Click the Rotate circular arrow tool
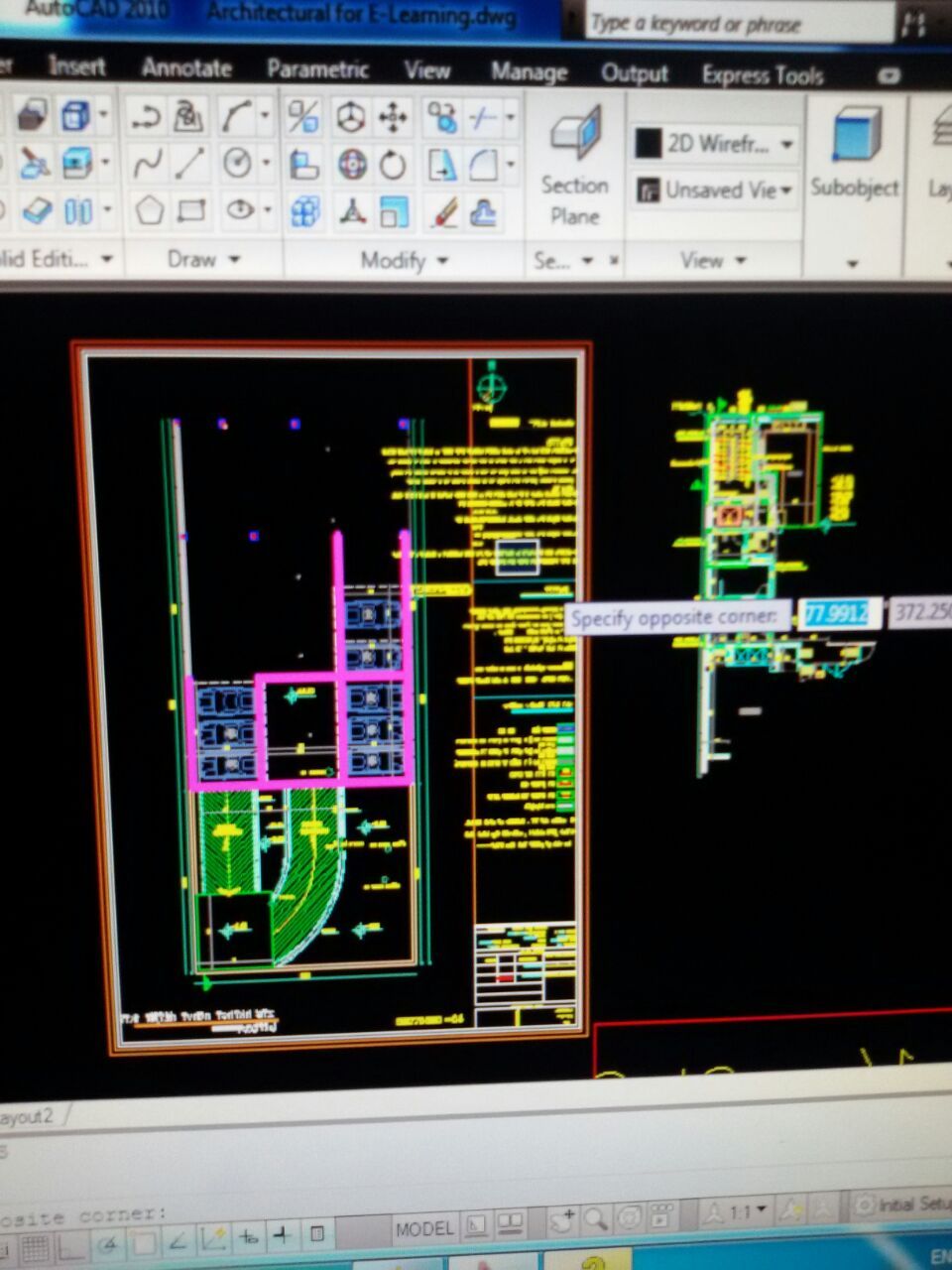The image size is (952, 1270). 394,165
